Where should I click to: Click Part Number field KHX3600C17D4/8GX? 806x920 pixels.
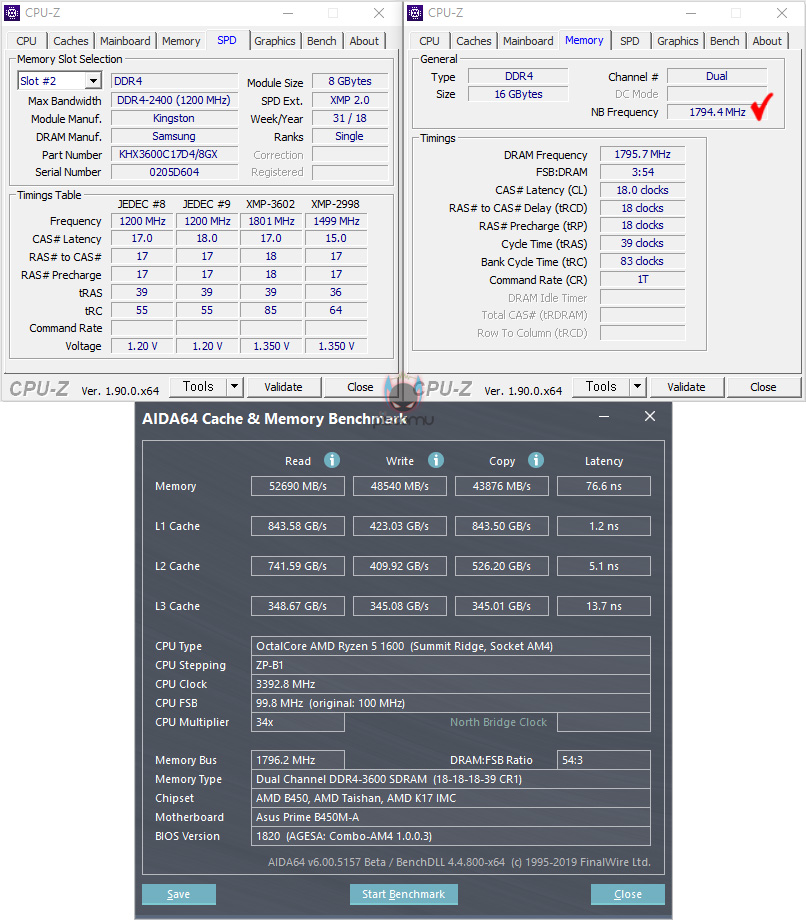pos(174,154)
